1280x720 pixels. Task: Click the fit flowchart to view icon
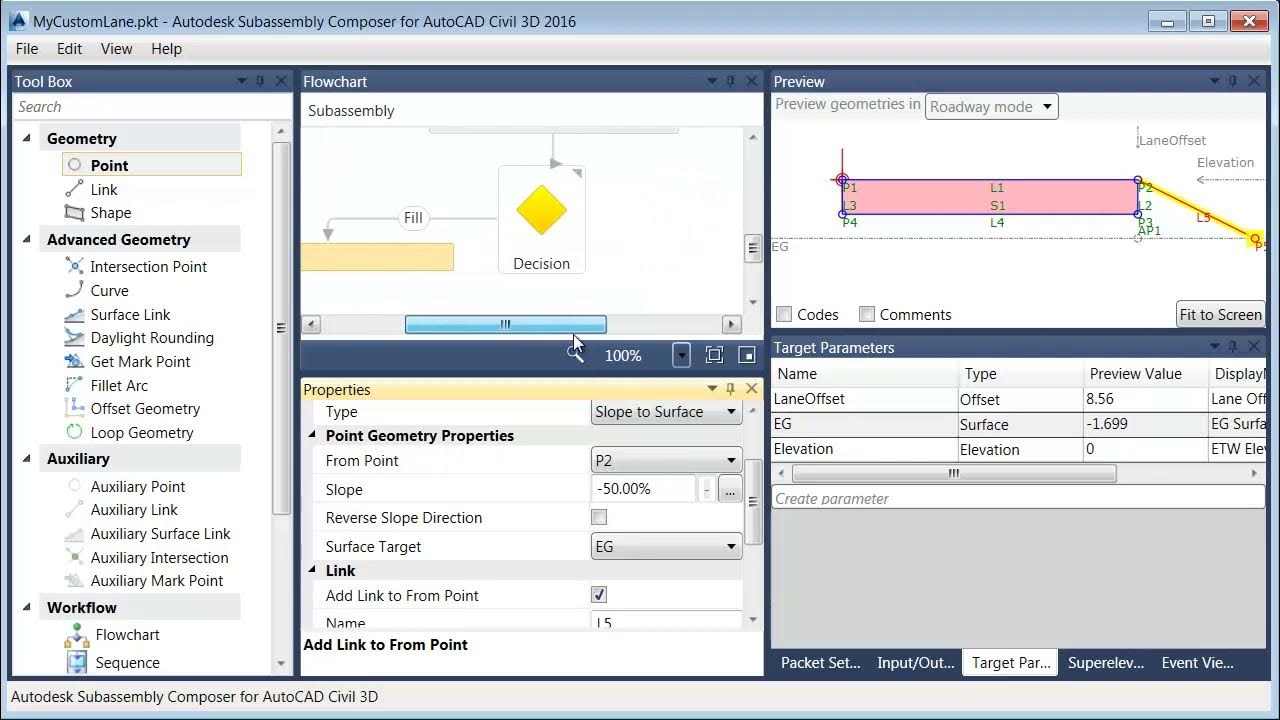point(714,354)
